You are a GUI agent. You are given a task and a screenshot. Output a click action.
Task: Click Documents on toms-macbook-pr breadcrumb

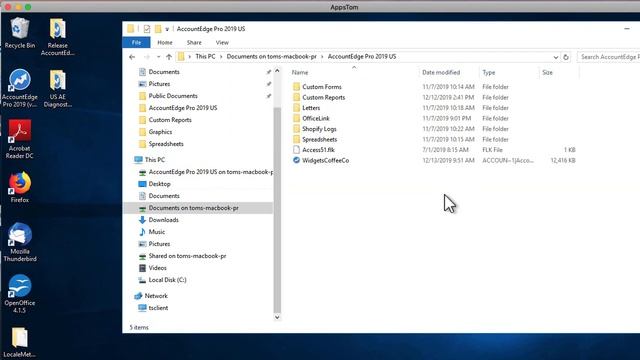point(271,57)
